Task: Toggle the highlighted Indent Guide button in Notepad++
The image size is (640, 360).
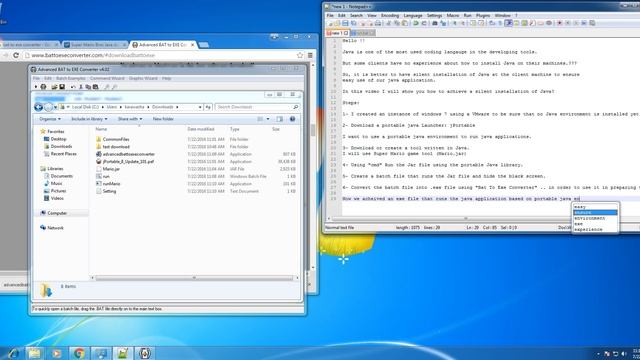Action: pos(509,23)
